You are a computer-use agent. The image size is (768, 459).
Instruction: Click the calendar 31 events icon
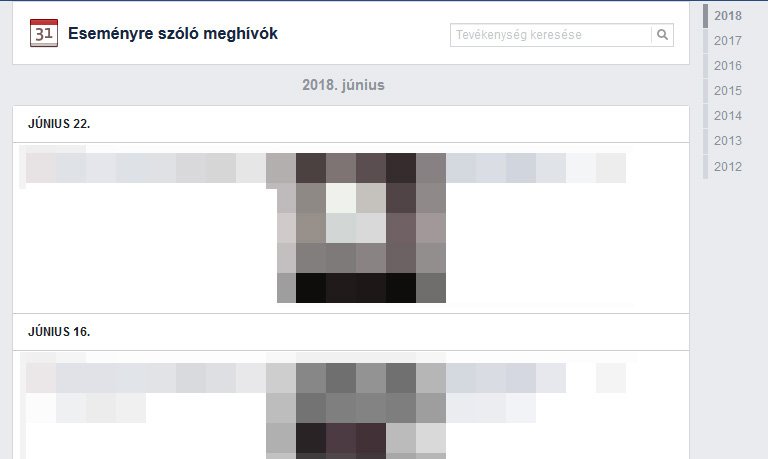coord(44,33)
